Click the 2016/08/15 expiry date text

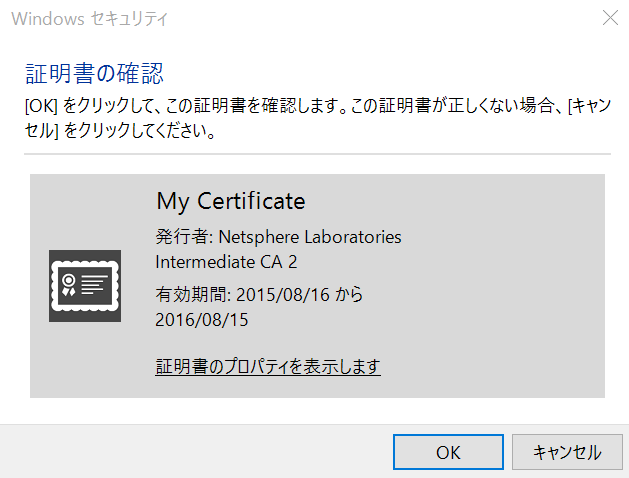click(202, 320)
